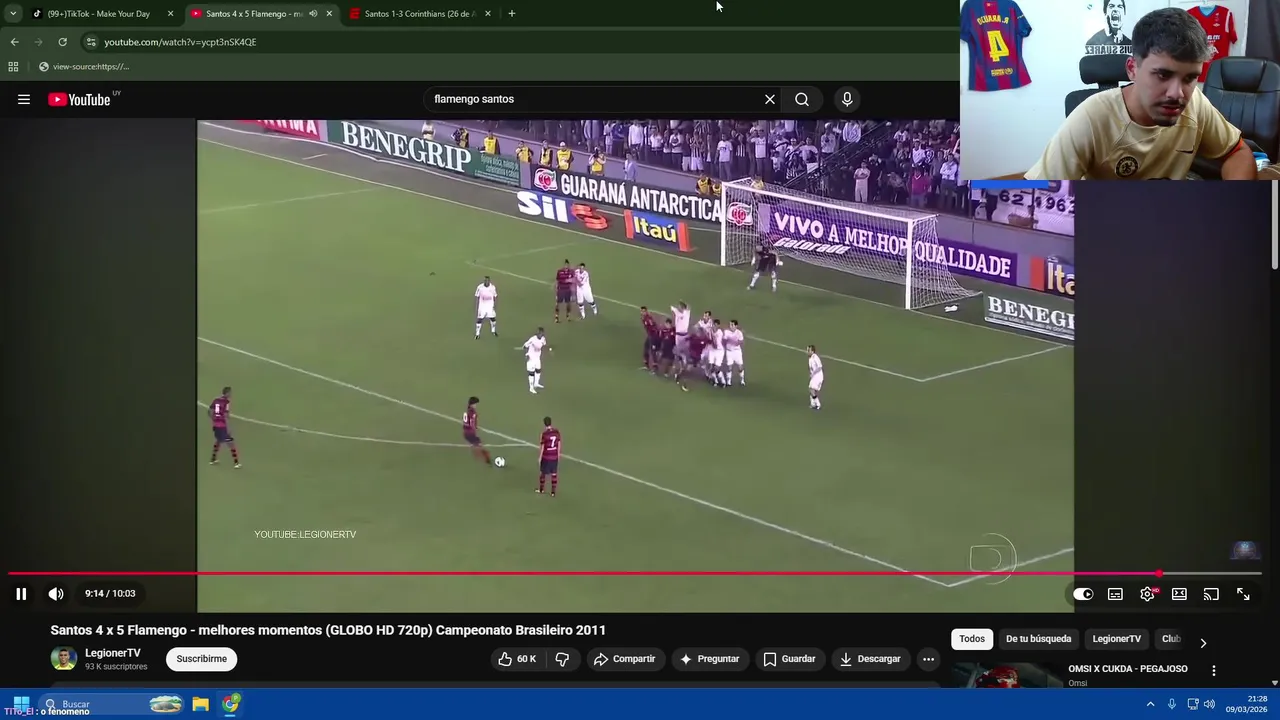Select the LegionerTV filter chip

click(1116, 639)
